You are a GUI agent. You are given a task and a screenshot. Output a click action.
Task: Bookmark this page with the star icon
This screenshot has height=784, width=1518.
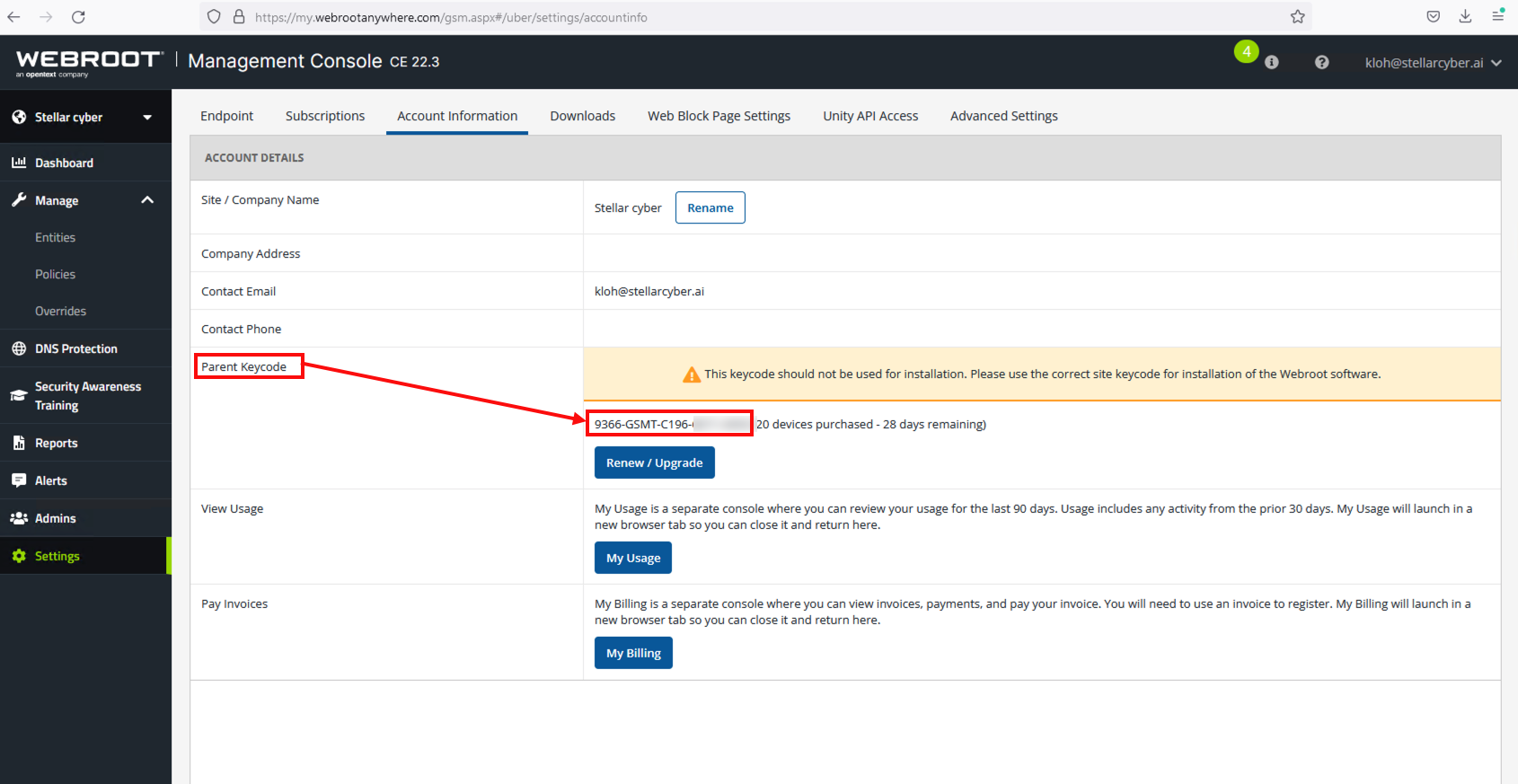[x=1297, y=17]
